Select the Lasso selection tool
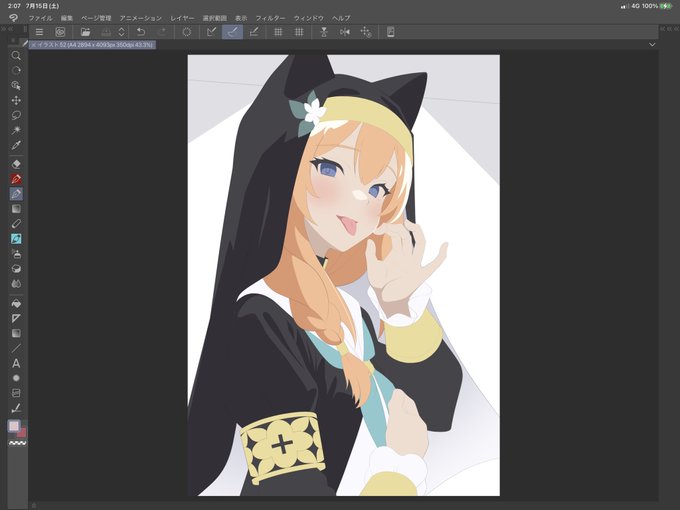 point(16,115)
